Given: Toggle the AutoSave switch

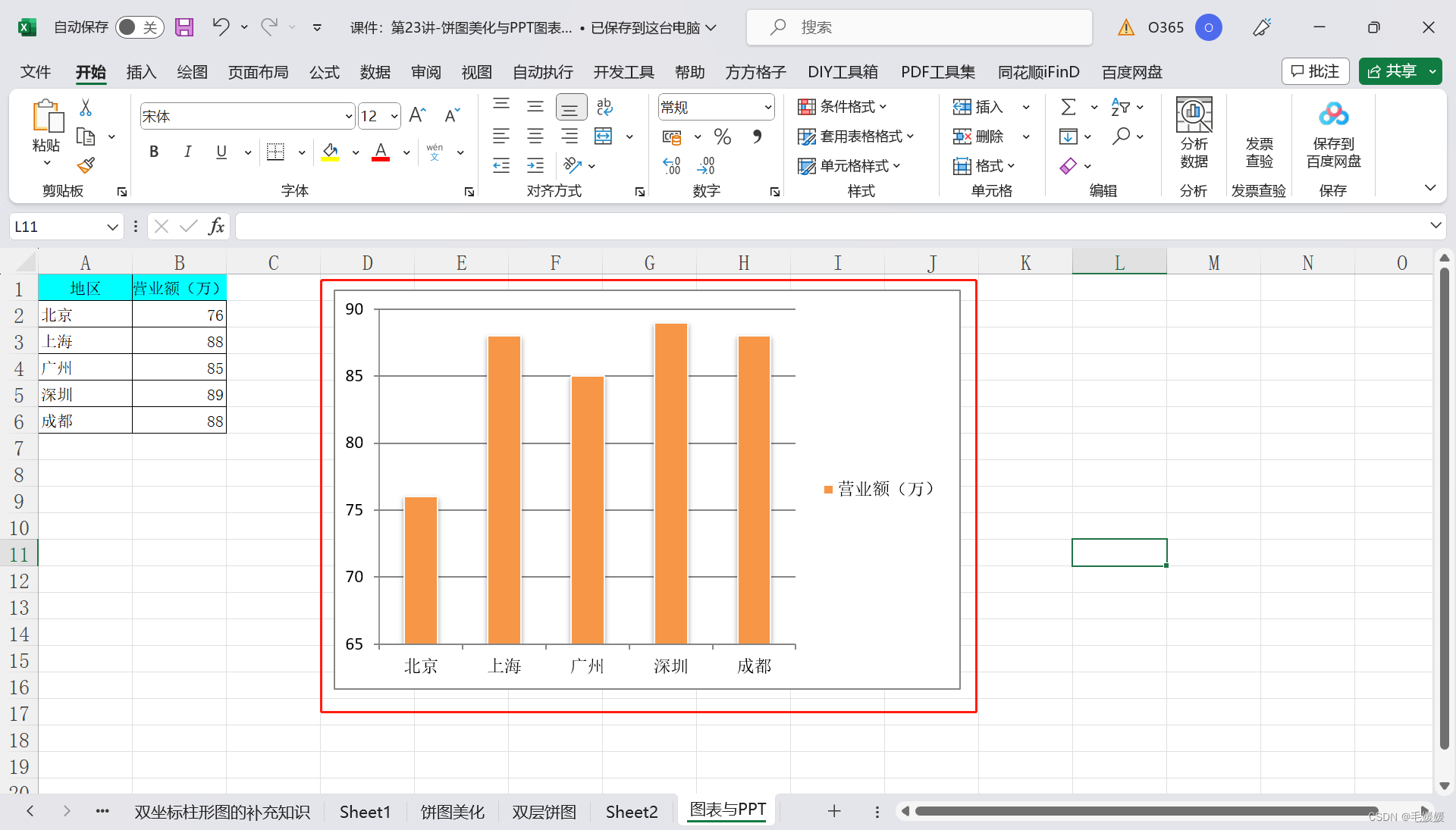Looking at the screenshot, I should click(140, 27).
